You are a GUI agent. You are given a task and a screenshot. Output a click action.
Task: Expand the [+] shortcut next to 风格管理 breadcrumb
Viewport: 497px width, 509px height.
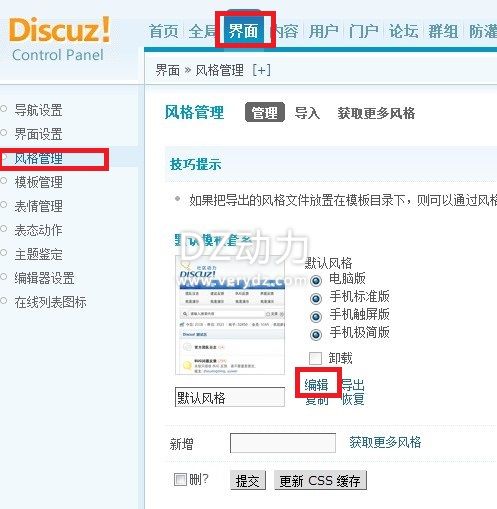tap(261, 70)
